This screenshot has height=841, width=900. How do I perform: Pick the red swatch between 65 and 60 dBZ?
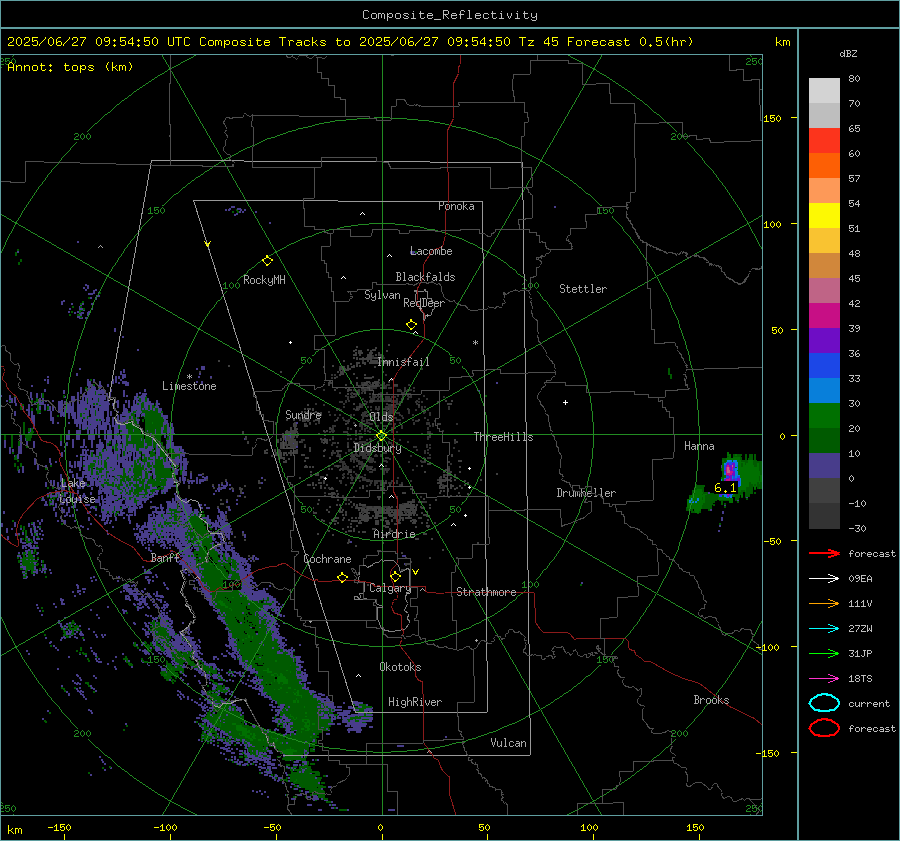(x=824, y=141)
